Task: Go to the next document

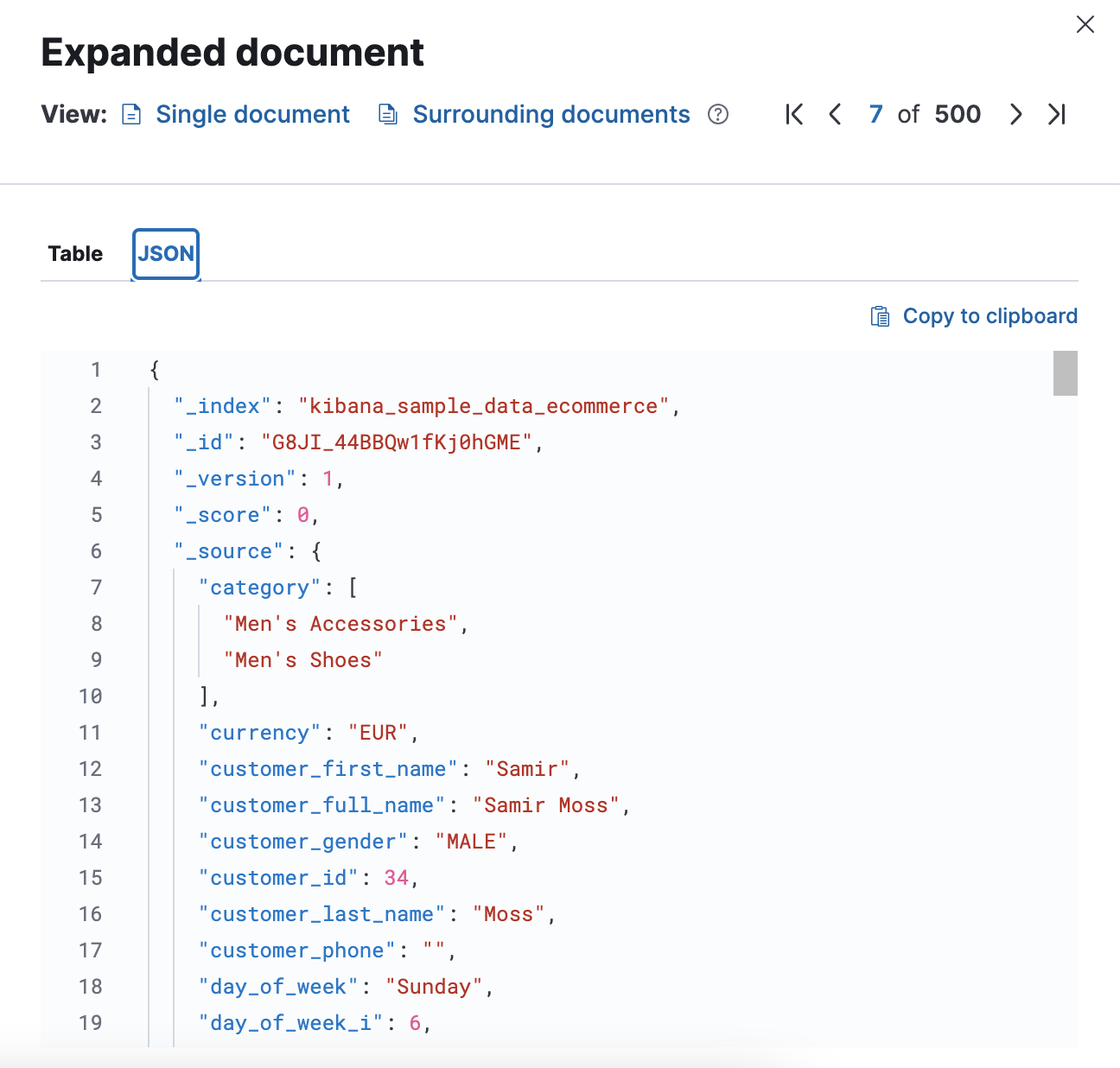Action: tap(1016, 114)
